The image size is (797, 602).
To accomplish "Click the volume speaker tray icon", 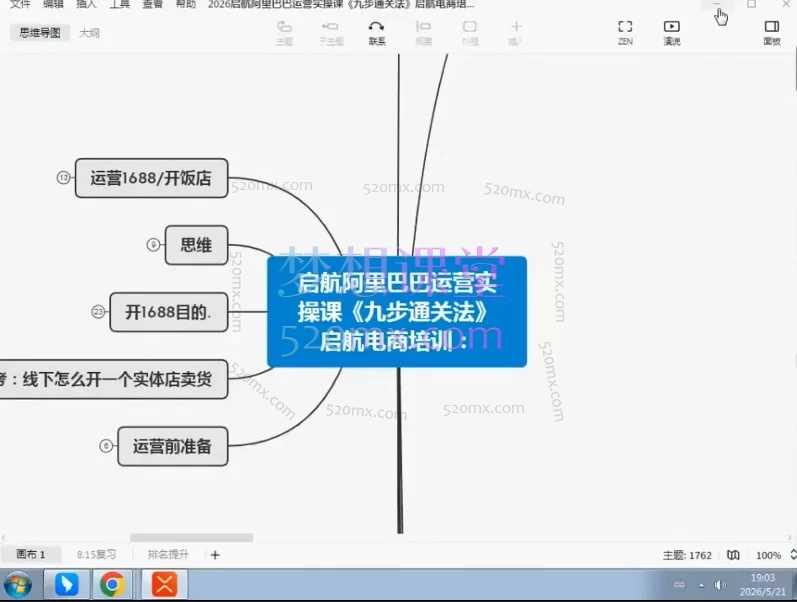I will 720,585.
